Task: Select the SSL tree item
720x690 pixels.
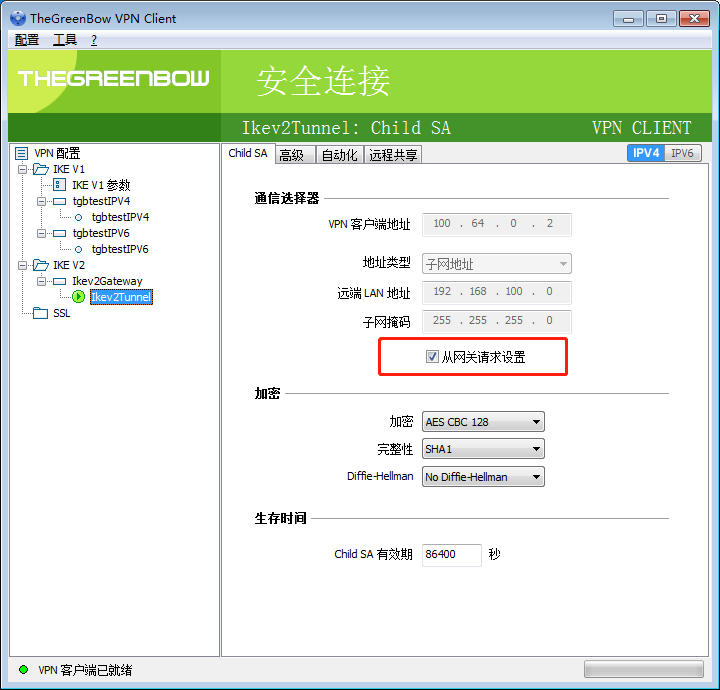Action: pyautogui.click(x=62, y=313)
